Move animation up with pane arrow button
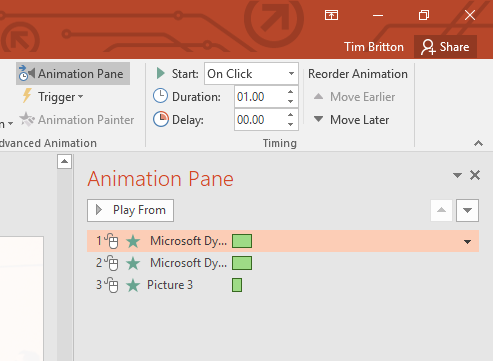Image resolution: width=493 pixels, height=361 pixels. click(x=441, y=210)
